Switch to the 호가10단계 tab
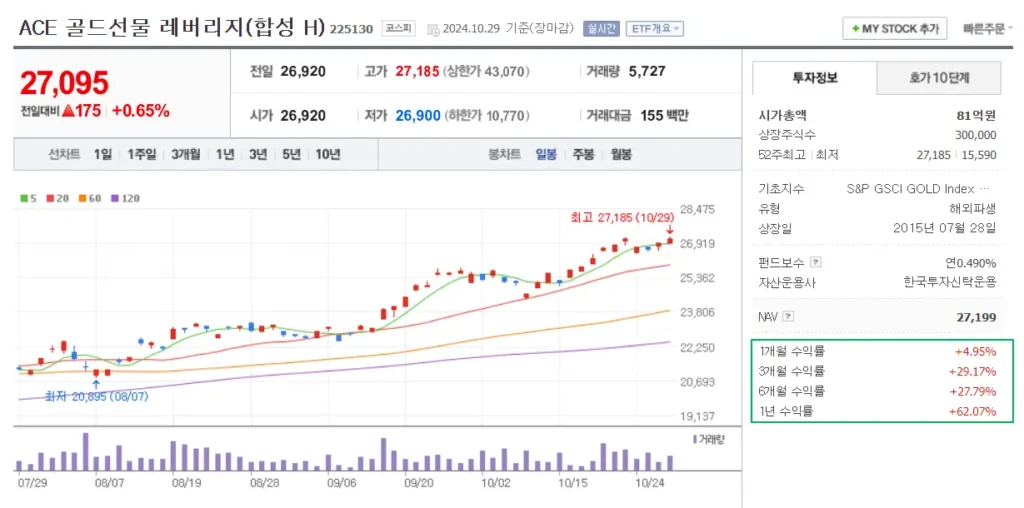Screen dimensions: 1024x508 point(939,78)
